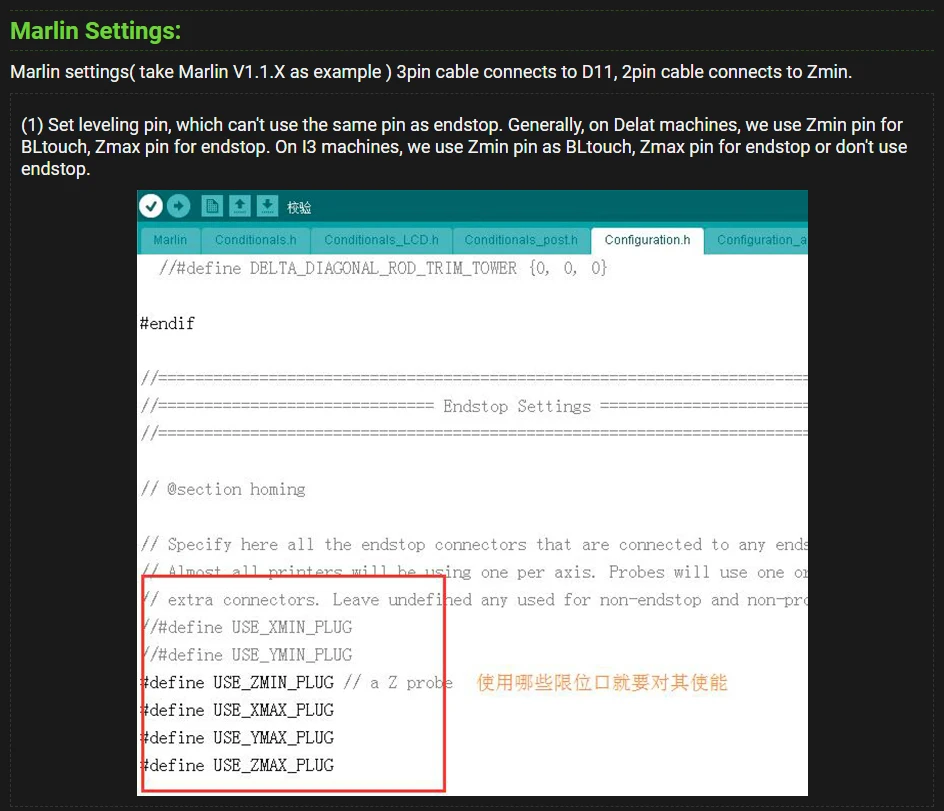Click the line '#define USE_ZMIN_PLUG'
Screen dimensions: 944x811
[237, 683]
